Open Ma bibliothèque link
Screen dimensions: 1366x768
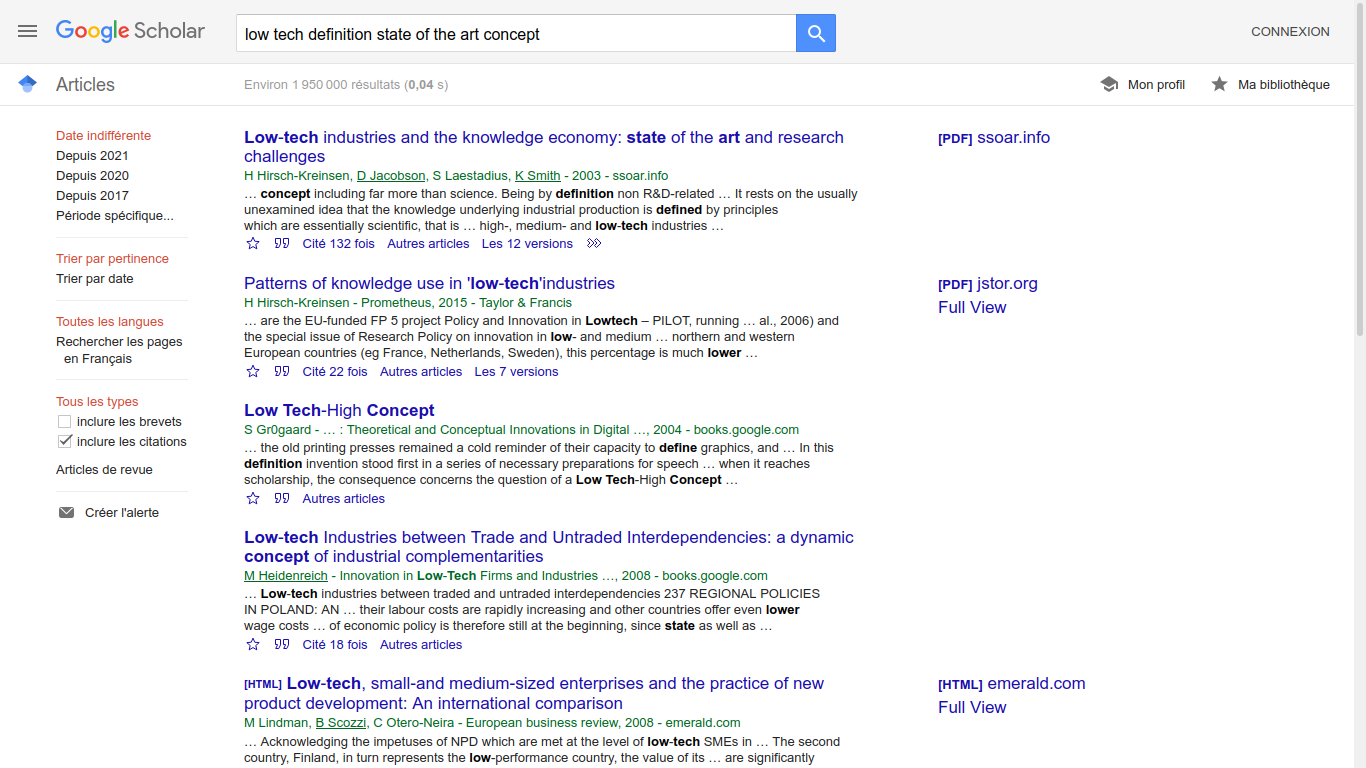(1284, 84)
